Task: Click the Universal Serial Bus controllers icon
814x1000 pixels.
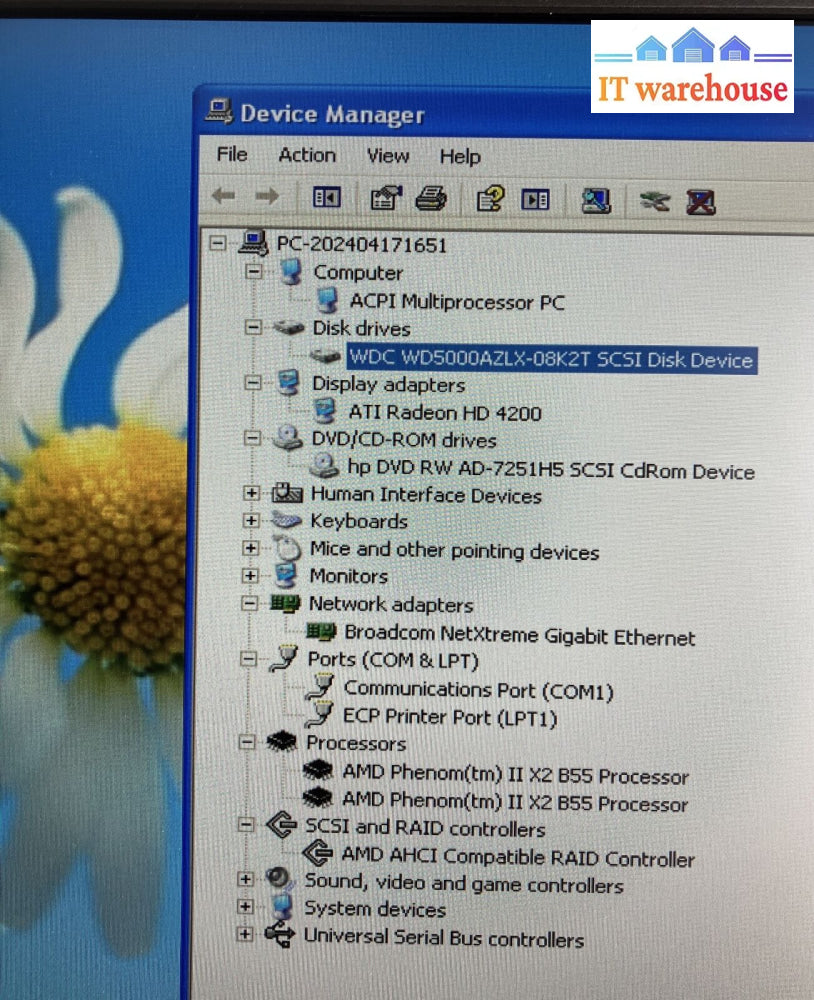Action: (x=279, y=934)
